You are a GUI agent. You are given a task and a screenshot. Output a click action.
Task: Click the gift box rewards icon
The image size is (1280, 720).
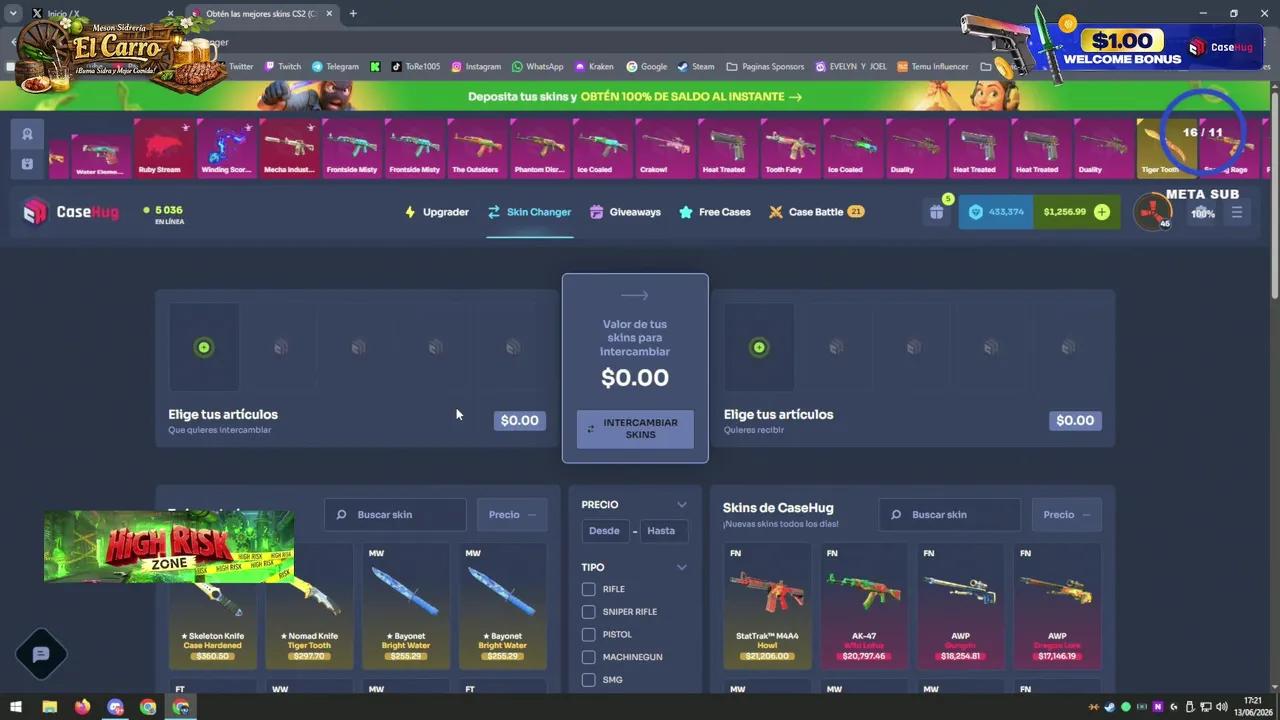[x=936, y=212]
